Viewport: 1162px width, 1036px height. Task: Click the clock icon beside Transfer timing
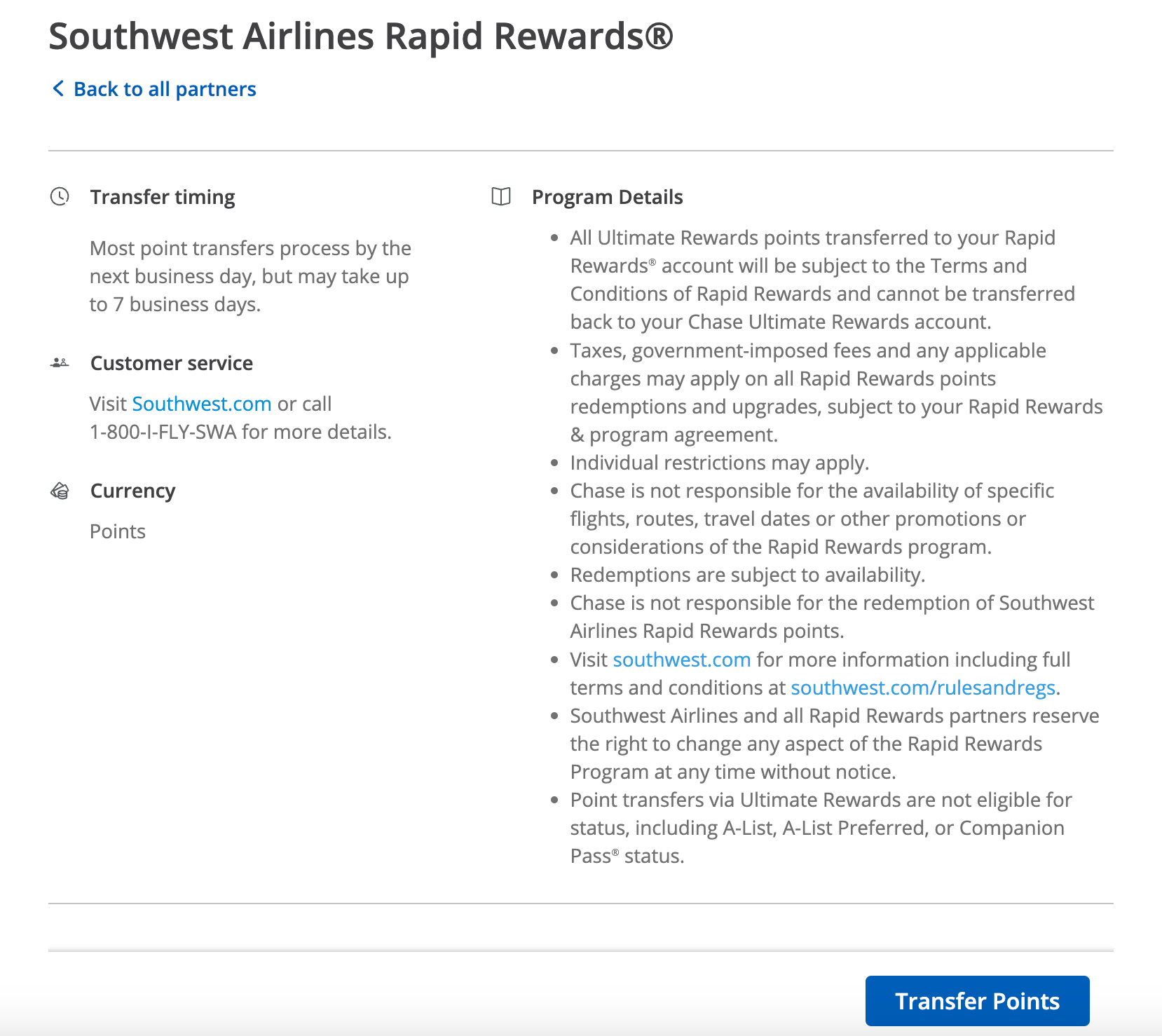60,197
